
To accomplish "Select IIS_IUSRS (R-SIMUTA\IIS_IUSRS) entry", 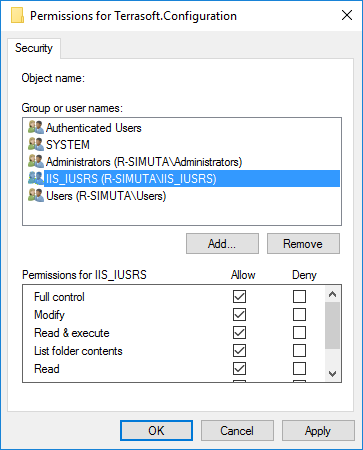I will (x=192, y=179).
